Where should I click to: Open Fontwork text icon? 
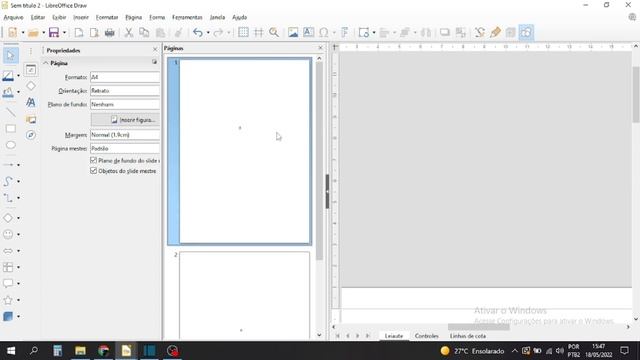click(344, 32)
